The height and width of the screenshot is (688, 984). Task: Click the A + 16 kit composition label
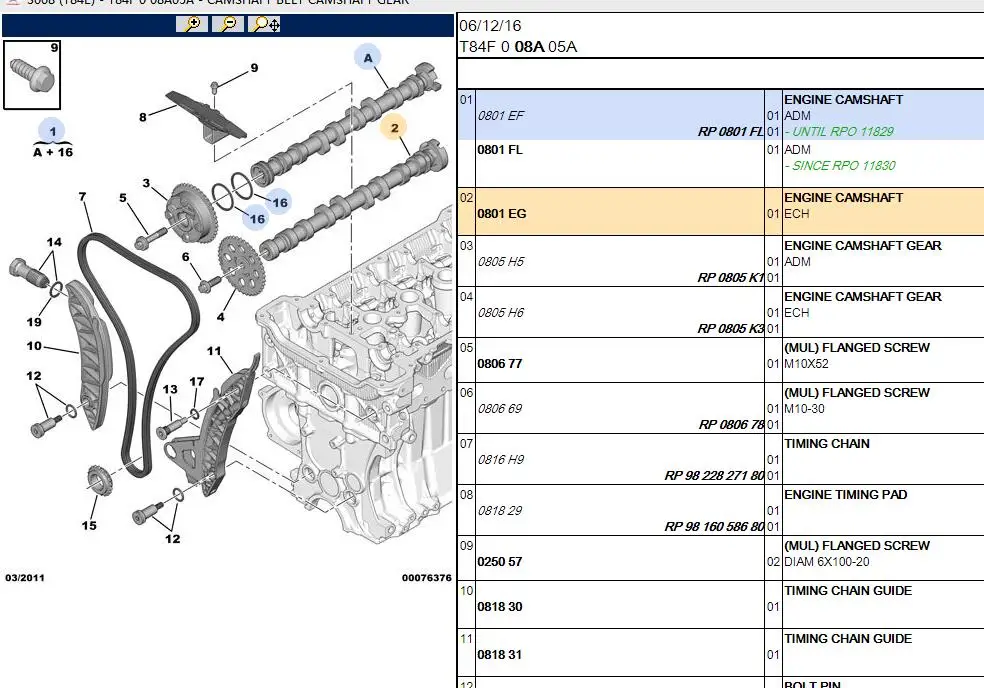(53, 152)
